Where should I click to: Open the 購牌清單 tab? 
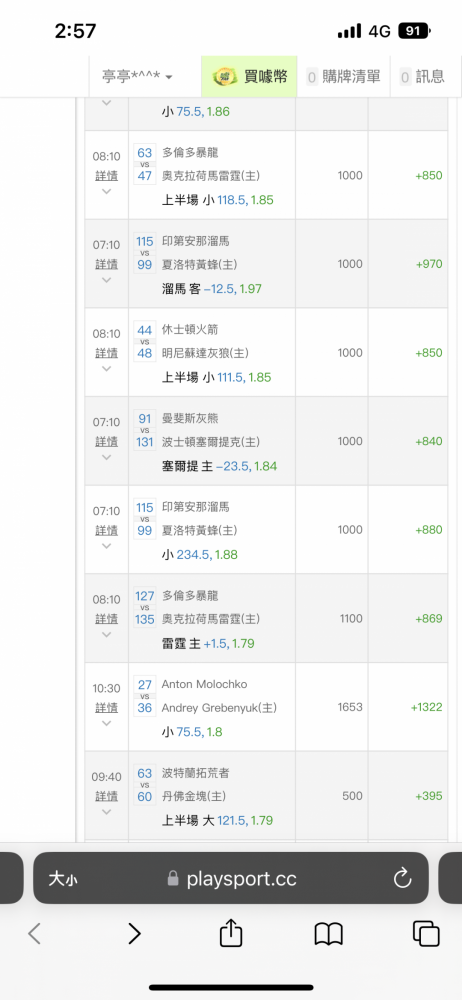tap(343, 77)
